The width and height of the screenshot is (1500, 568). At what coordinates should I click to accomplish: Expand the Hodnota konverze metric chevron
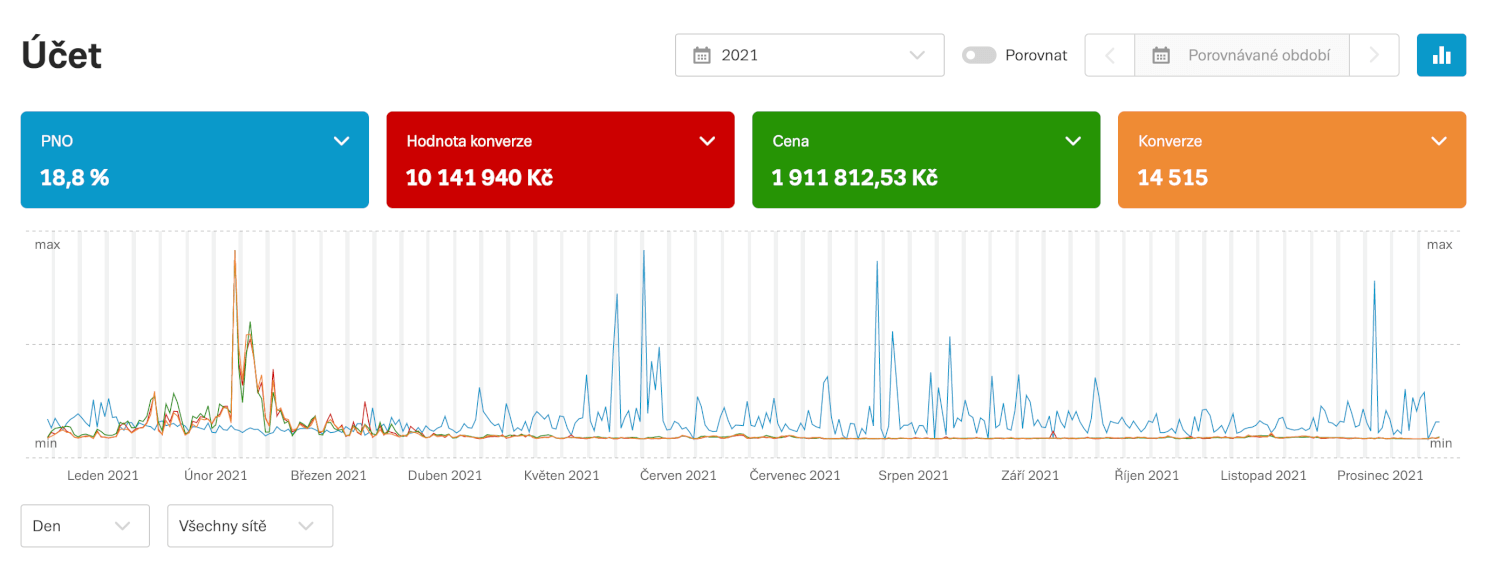pyautogui.click(x=708, y=141)
